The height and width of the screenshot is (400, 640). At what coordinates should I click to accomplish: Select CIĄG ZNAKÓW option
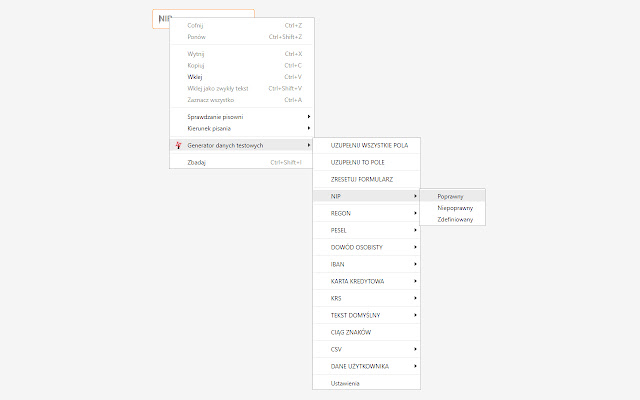coord(367,332)
